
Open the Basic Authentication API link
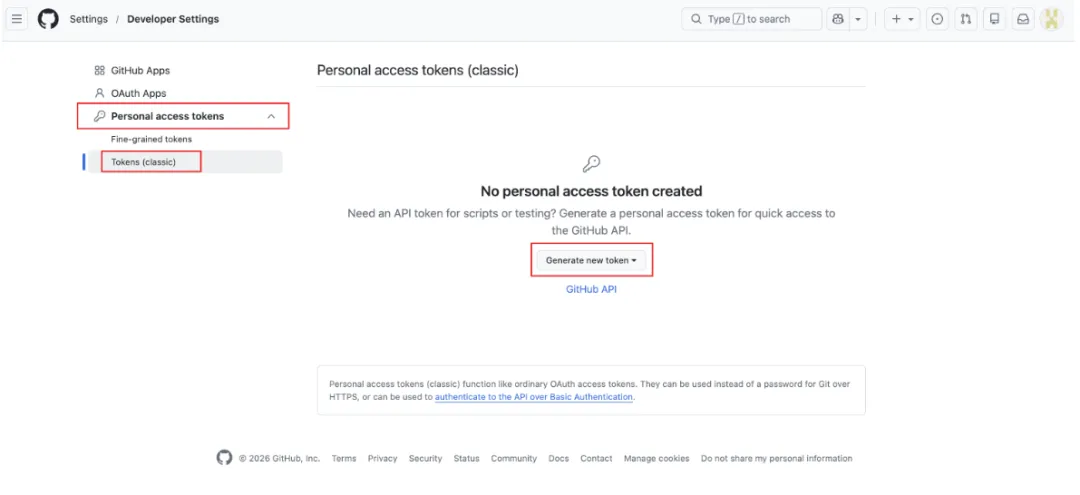(x=534, y=397)
